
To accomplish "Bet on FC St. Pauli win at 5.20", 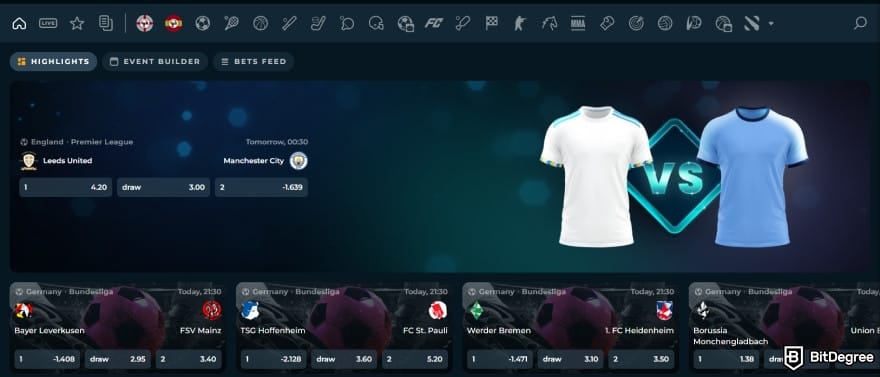I will 415,359.
